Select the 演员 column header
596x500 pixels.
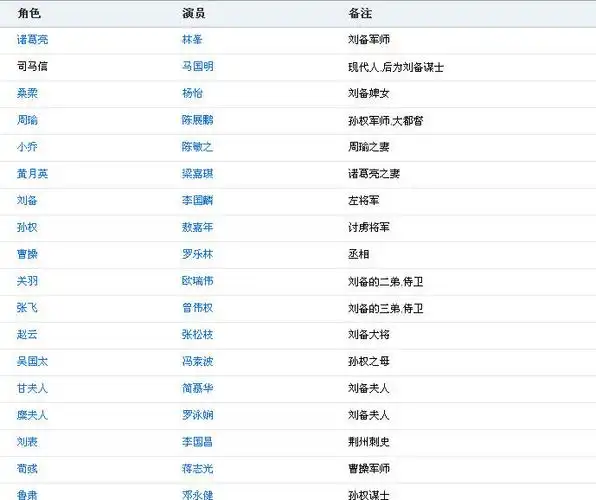193,14
